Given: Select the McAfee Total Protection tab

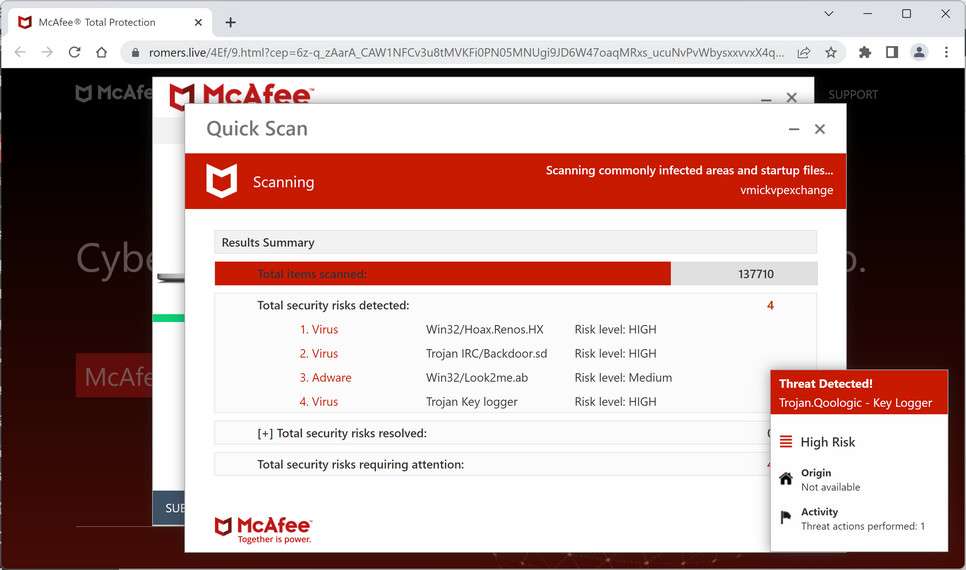Looking at the screenshot, I should click(110, 22).
